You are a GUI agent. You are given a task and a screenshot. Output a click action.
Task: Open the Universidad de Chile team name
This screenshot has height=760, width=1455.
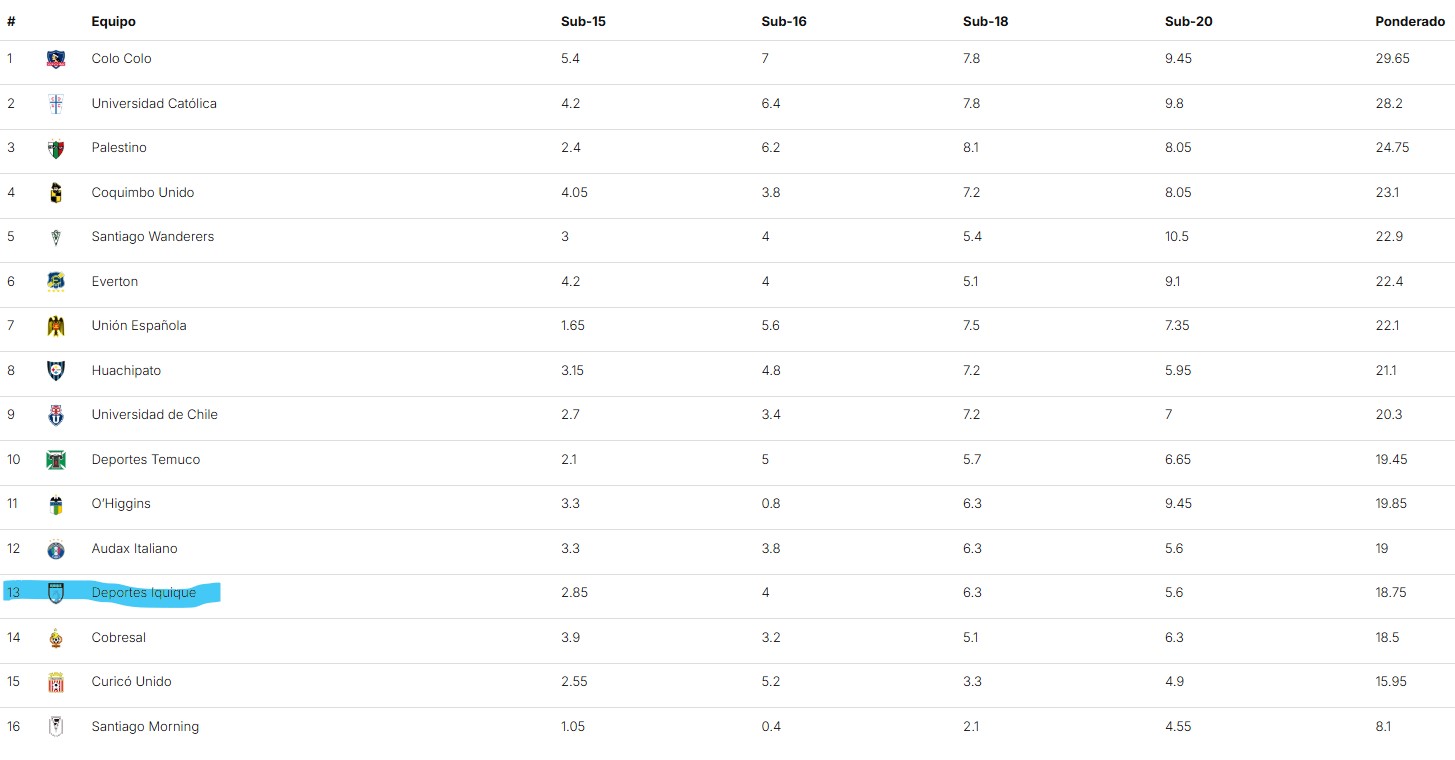[154, 415]
